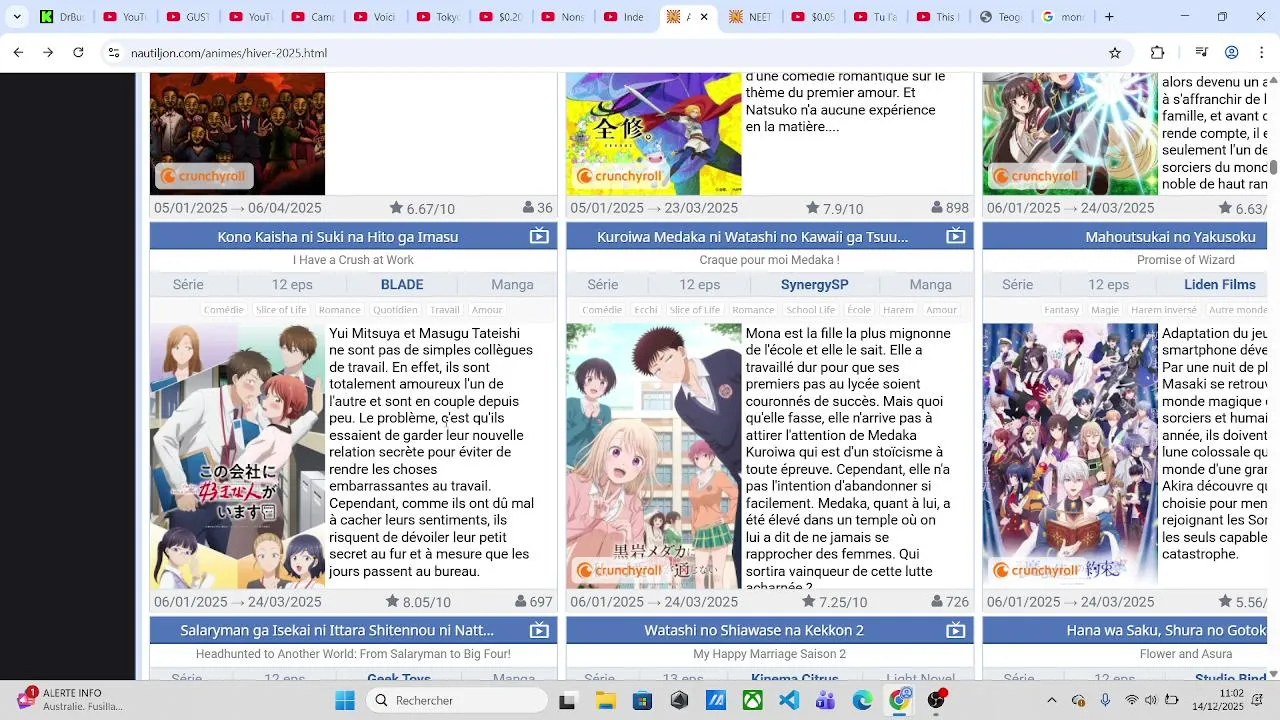Expand the tab search dropdown arrow

point(17,17)
